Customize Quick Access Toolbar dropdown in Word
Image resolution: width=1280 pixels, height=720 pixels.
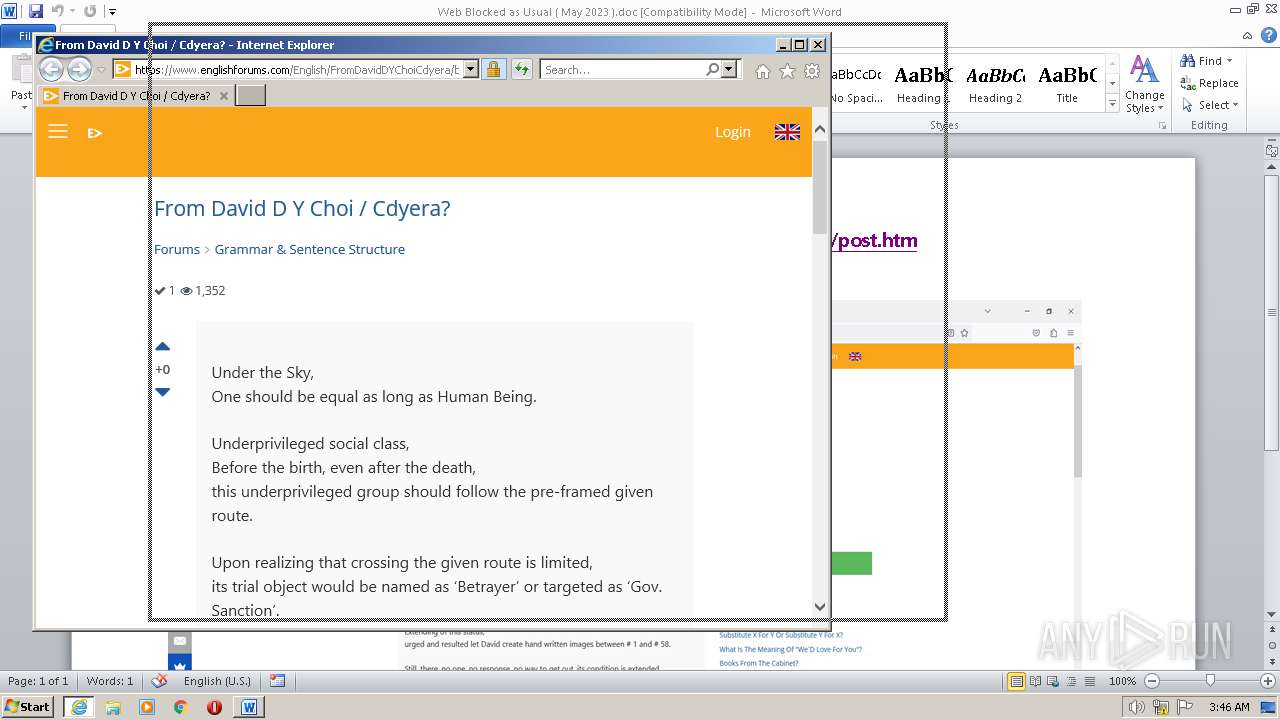point(113,12)
